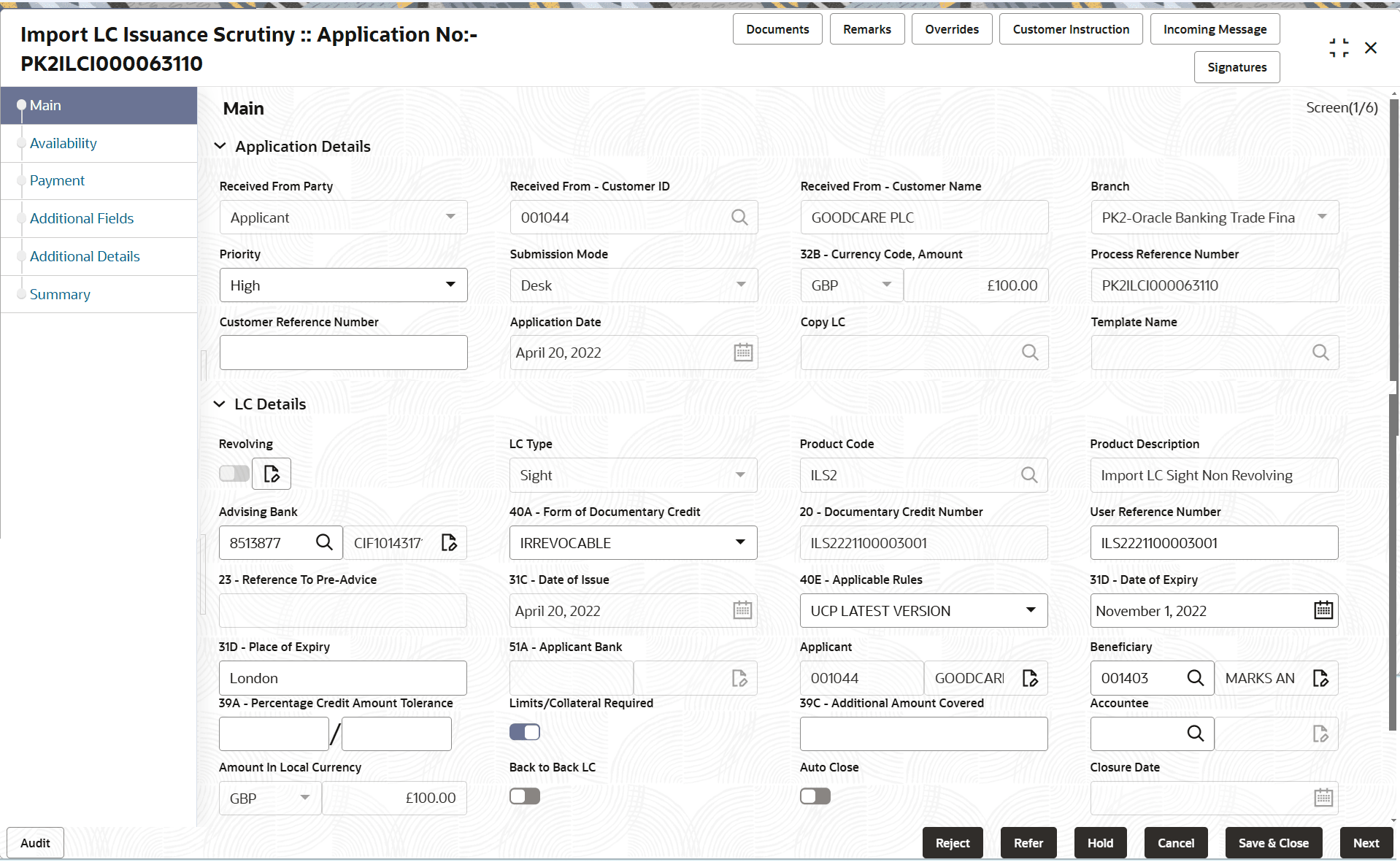Open Applicant party details icon
The width and height of the screenshot is (1400, 862).
click(1029, 678)
